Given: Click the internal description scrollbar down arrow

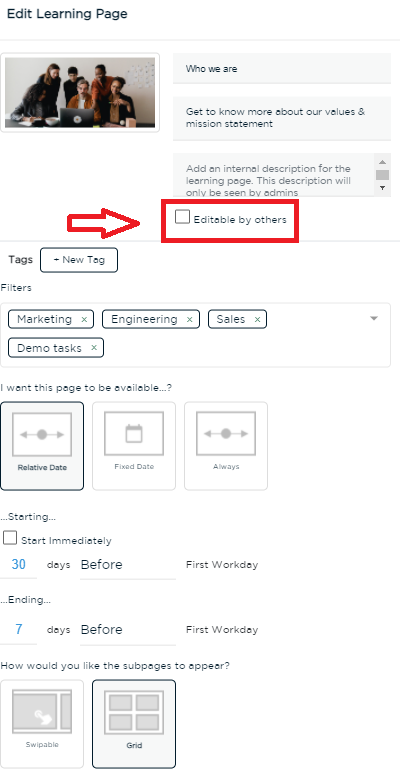Looking at the screenshot, I should pyautogui.click(x=382, y=188).
